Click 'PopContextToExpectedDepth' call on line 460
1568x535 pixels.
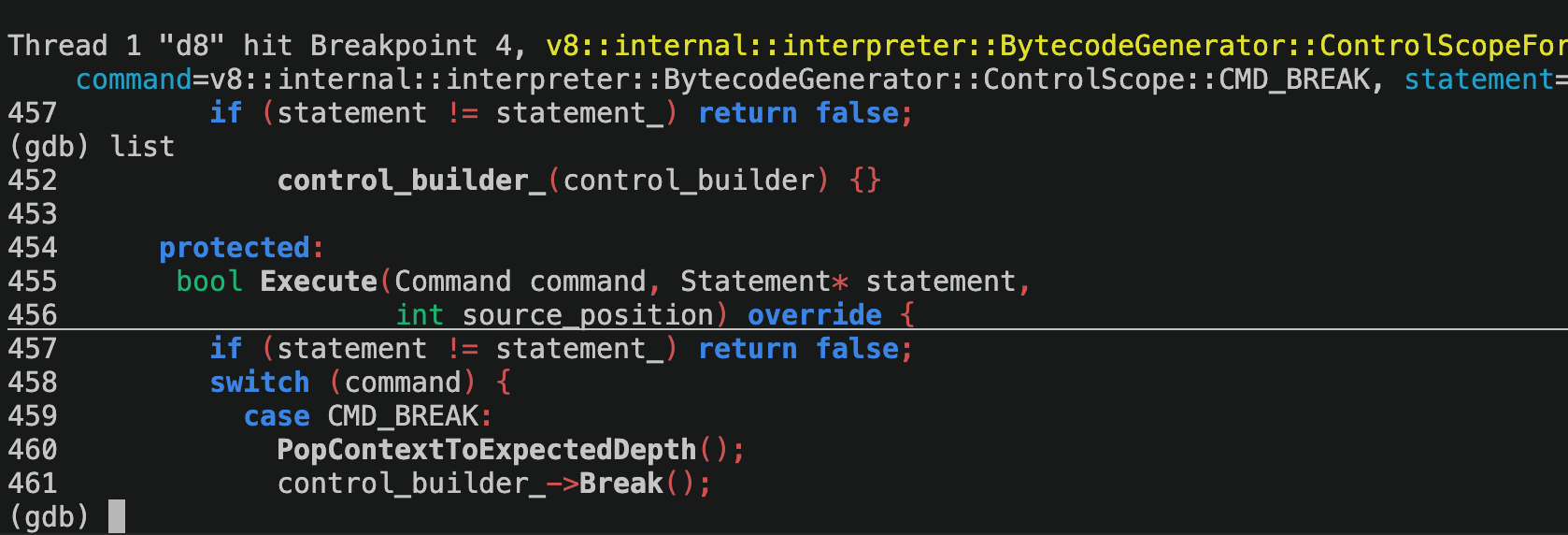[x=486, y=450]
